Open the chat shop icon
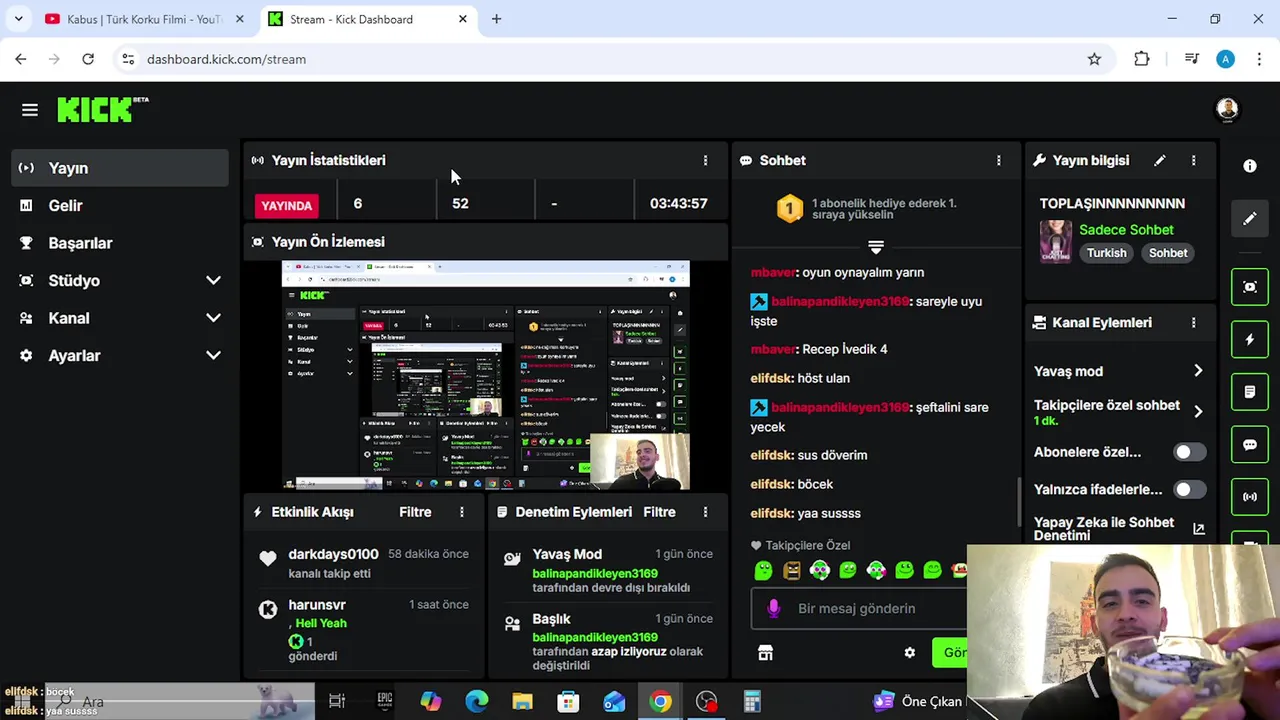This screenshot has height=720, width=1280. click(765, 652)
